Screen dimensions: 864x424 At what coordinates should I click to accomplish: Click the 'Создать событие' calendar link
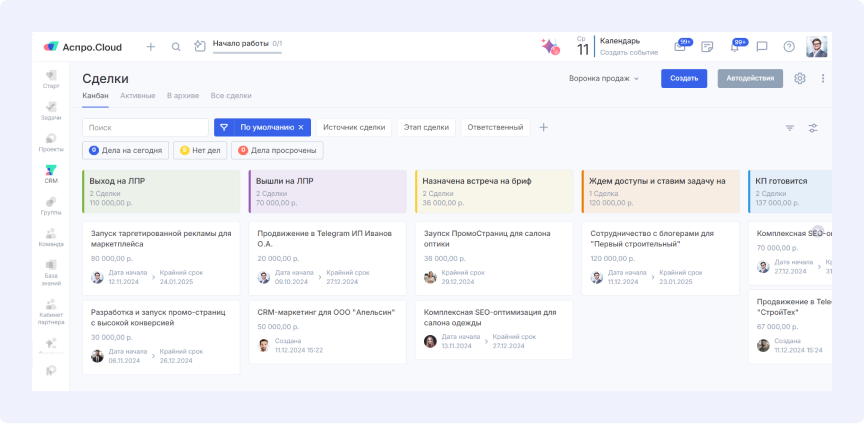[628, 52]
